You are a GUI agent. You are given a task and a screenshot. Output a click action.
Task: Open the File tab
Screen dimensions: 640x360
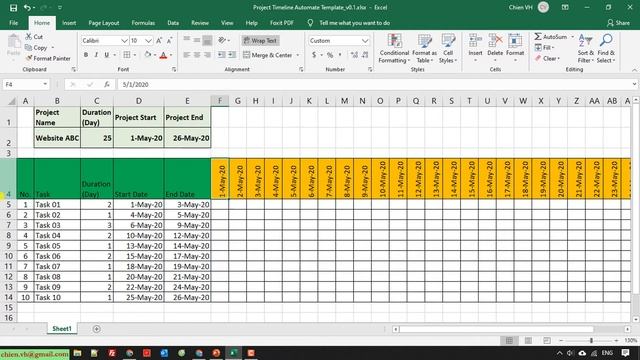pos(13,23)
